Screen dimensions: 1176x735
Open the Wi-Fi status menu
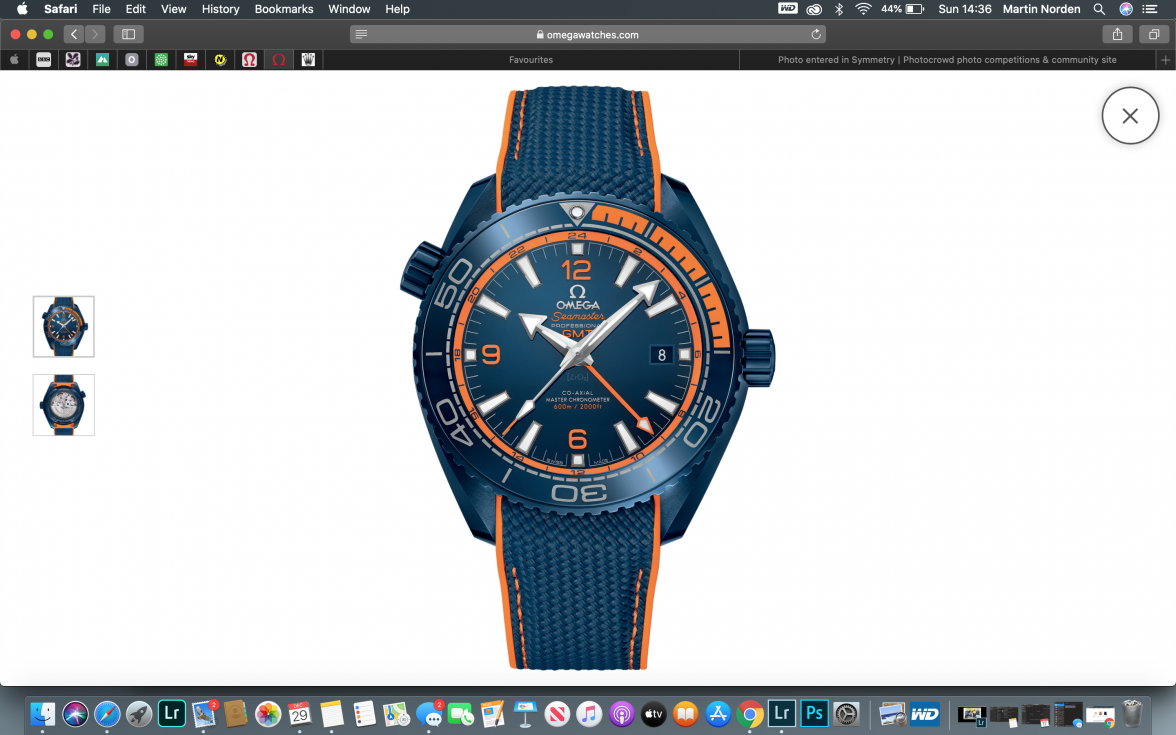pos(863,9)
